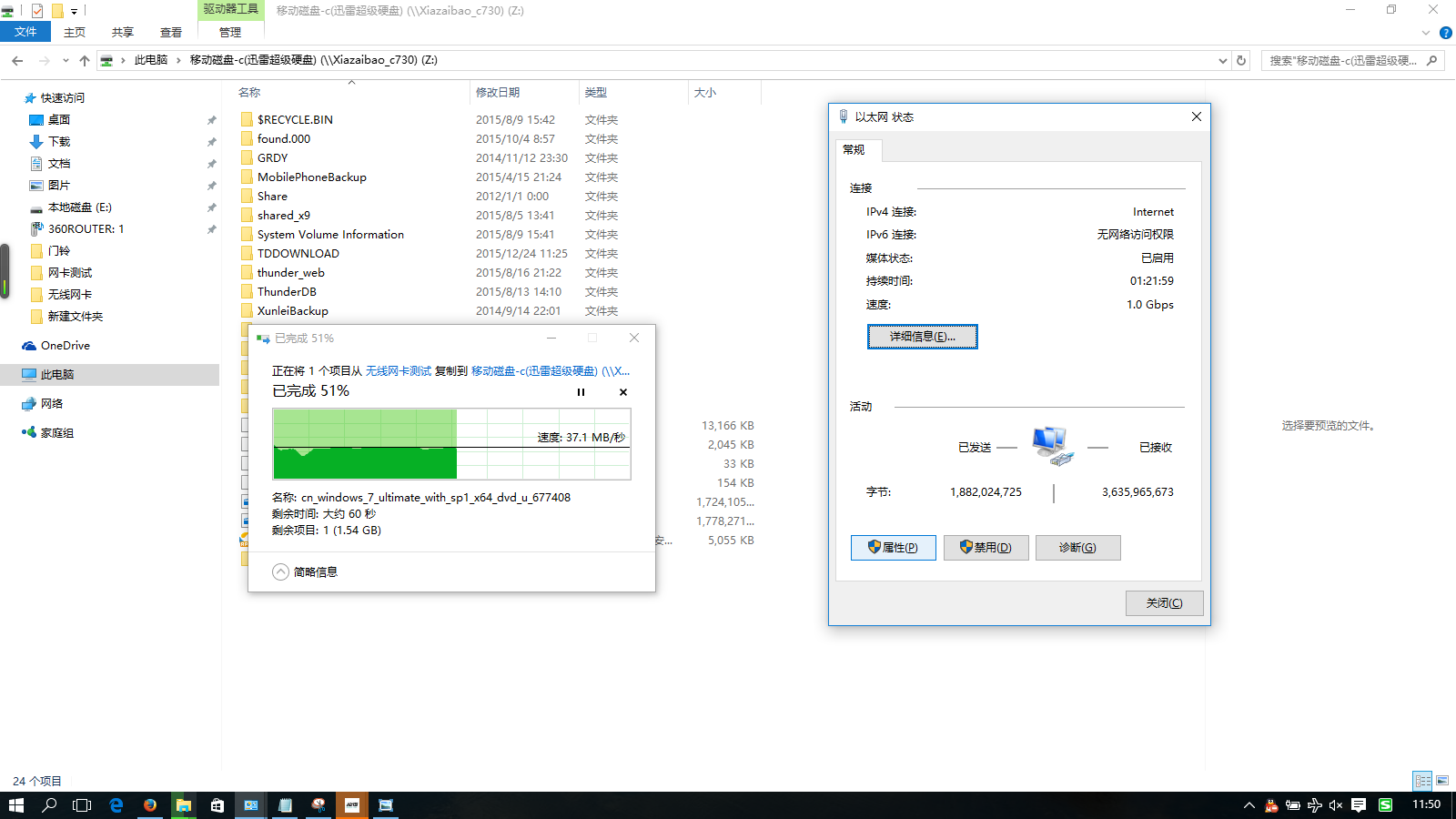
Task: Open Action Center notifications icon
Action: click(1359, 805)
